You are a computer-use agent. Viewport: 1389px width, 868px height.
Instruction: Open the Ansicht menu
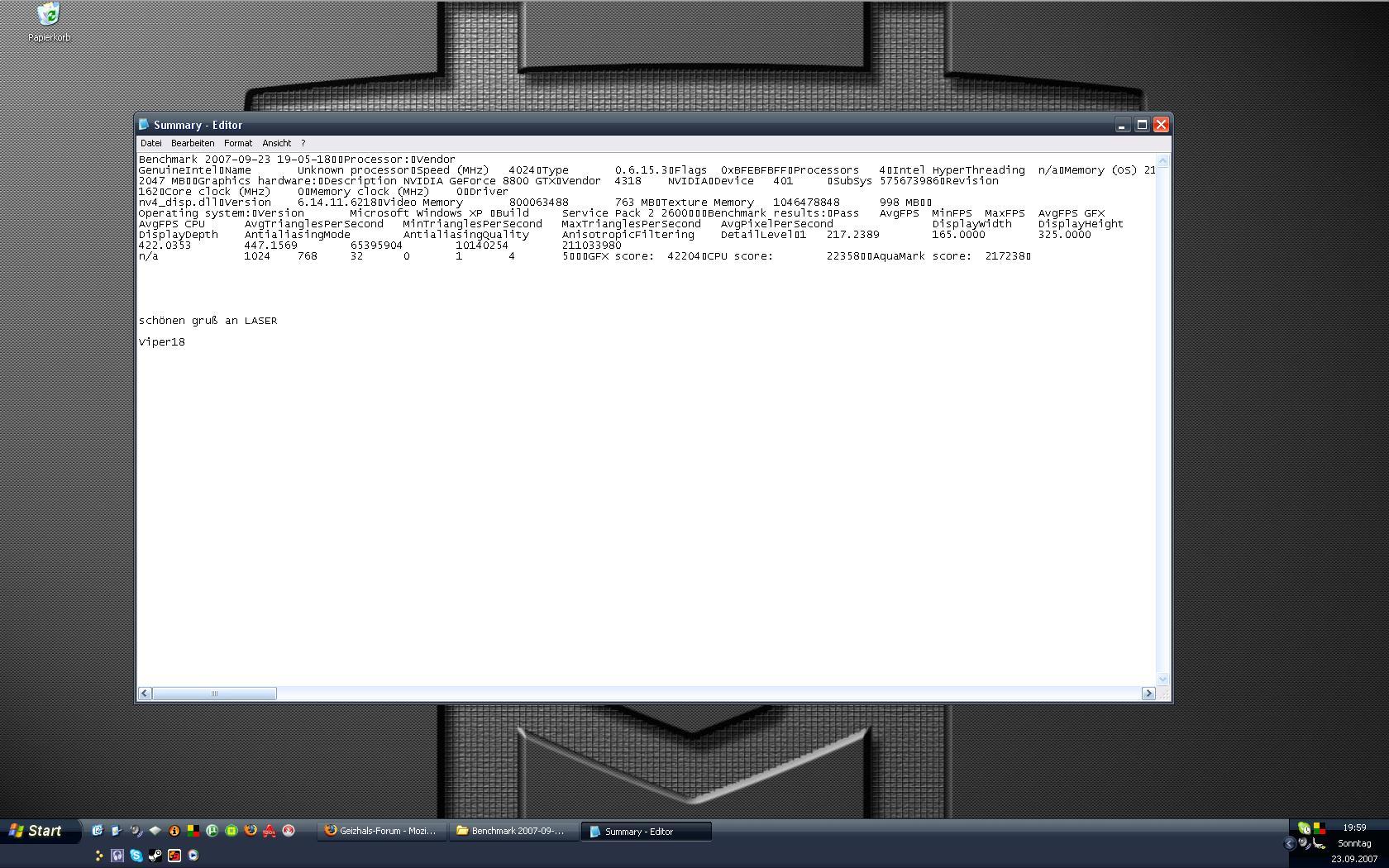(276, 143)
